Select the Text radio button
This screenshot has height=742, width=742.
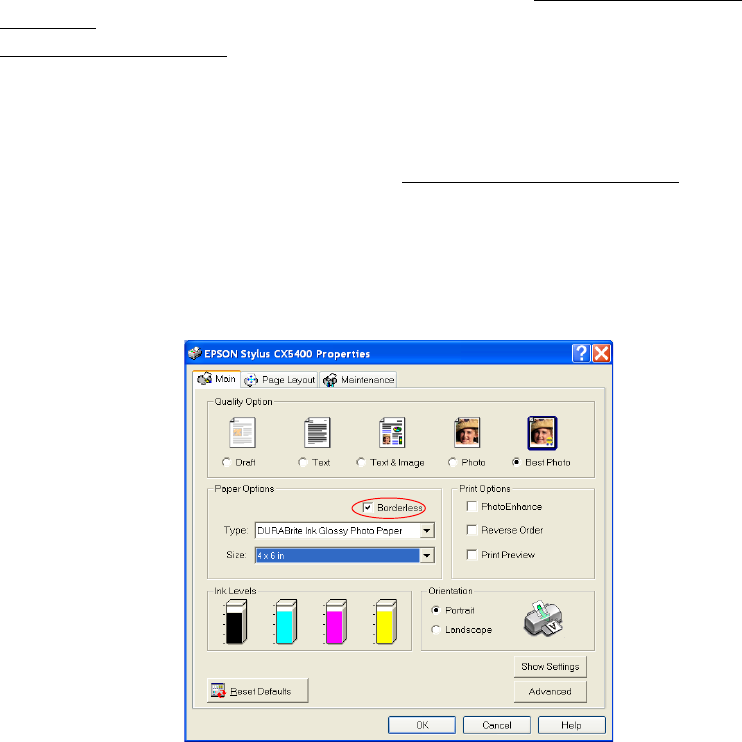click(303, 462)
